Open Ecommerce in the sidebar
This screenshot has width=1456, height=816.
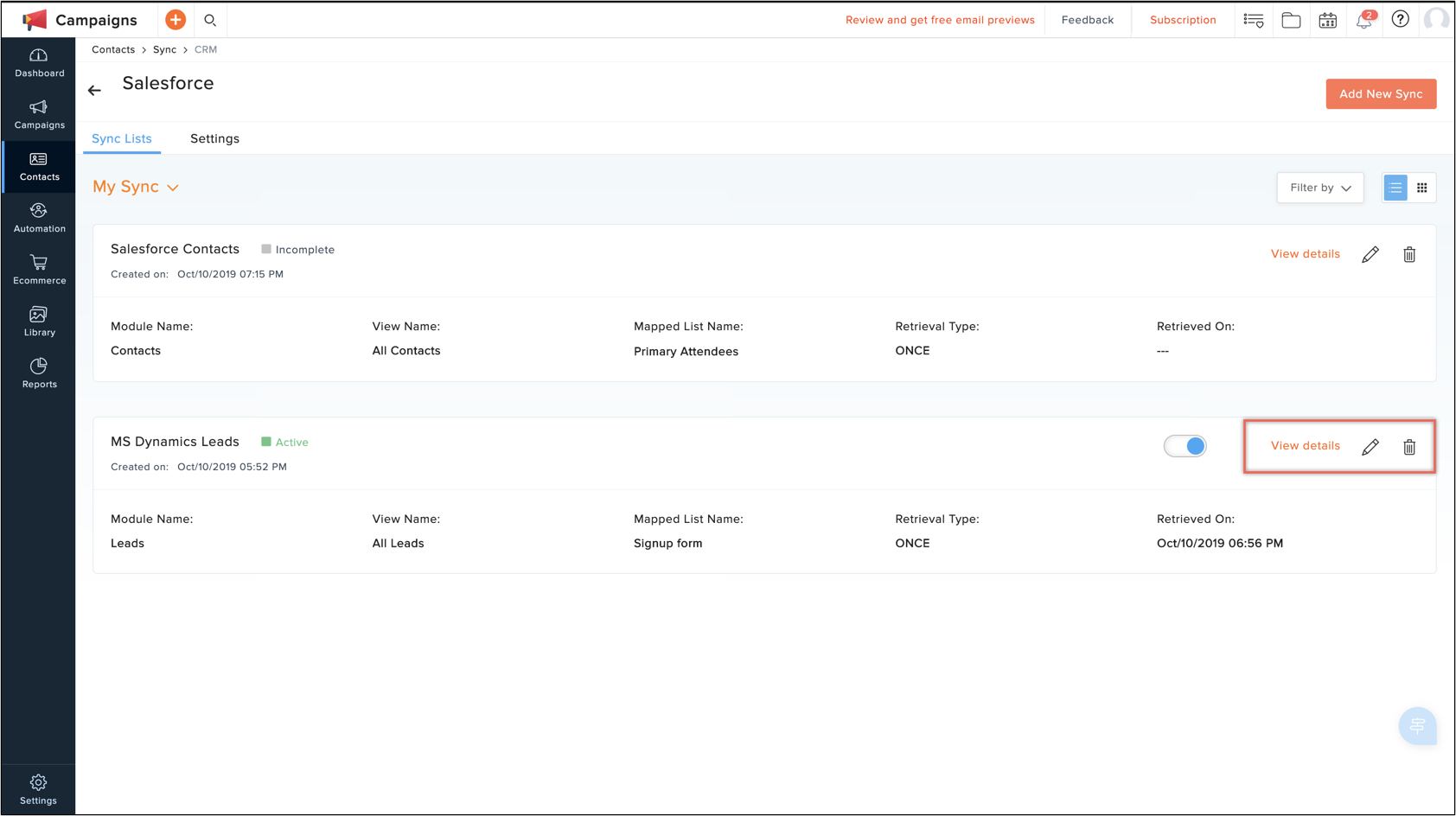click(39, 271)
